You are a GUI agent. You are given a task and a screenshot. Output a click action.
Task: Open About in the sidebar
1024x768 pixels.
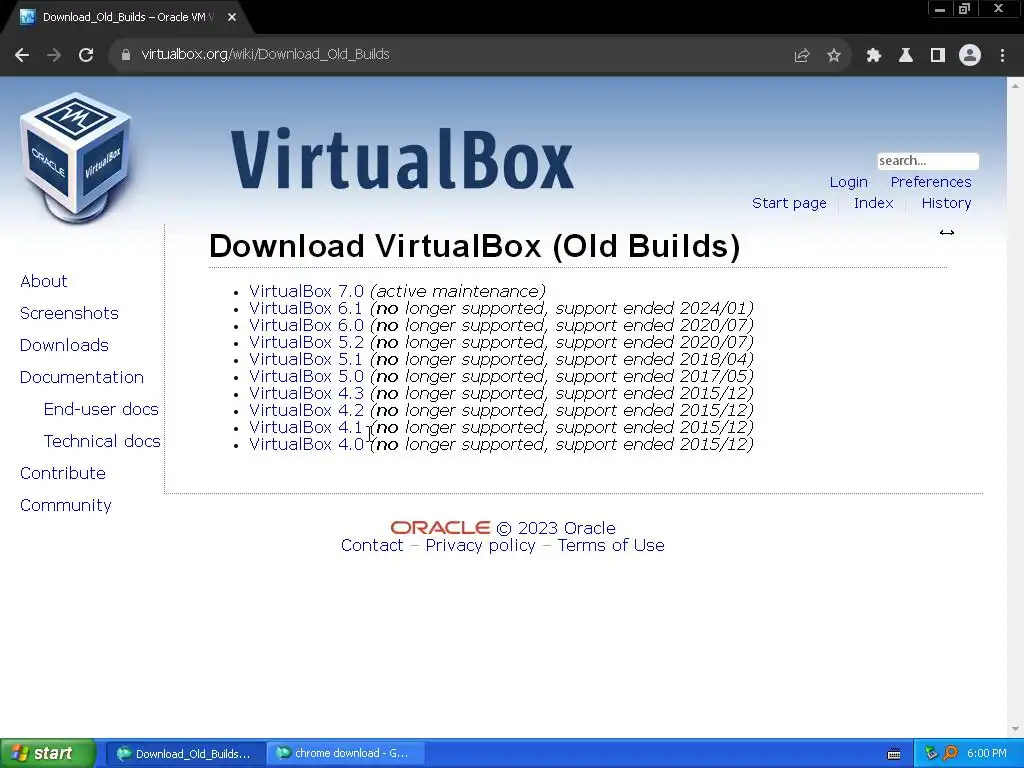pos(44,281)
